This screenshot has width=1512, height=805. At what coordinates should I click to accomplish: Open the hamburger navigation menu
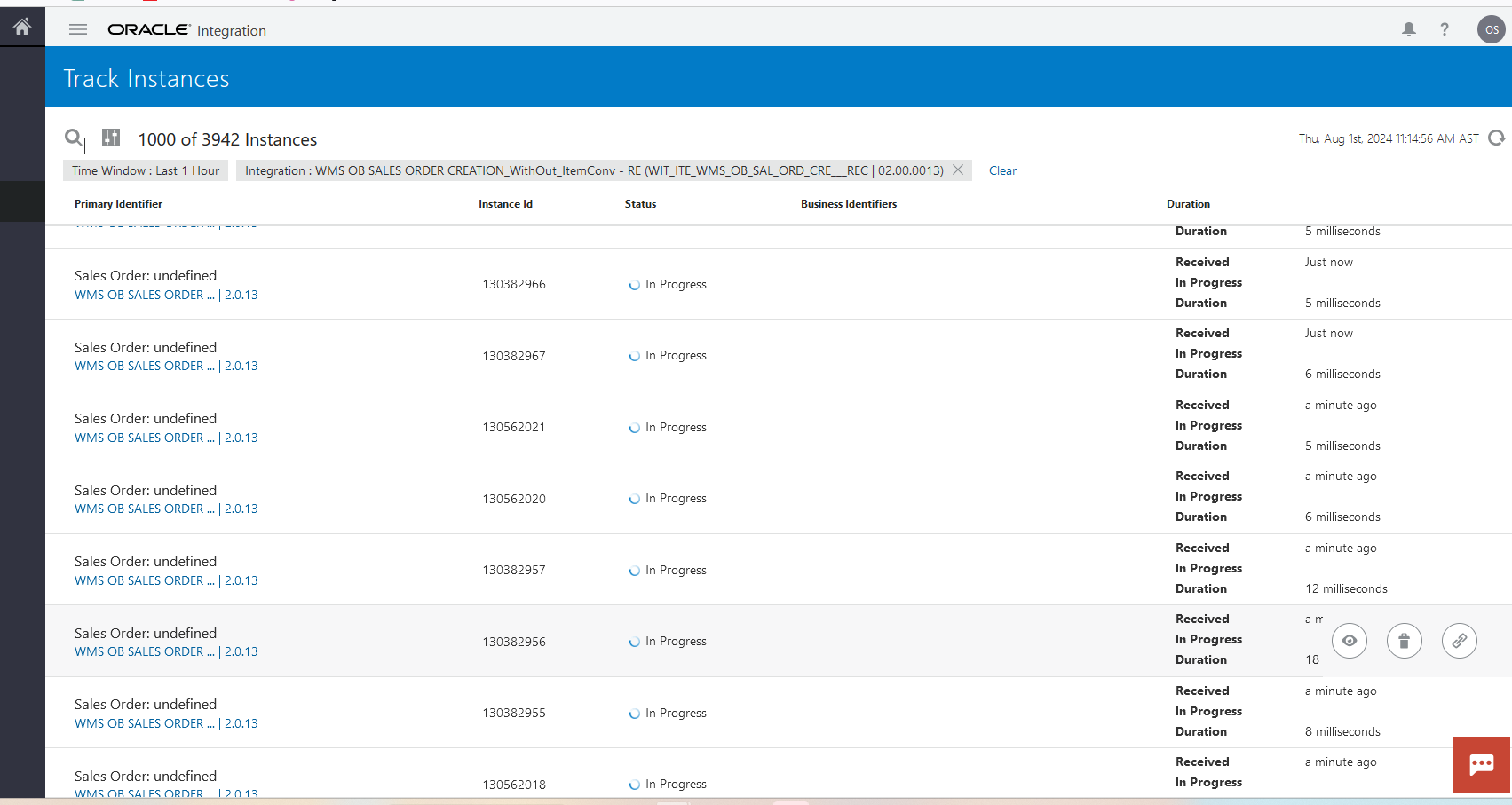(78, 29)
